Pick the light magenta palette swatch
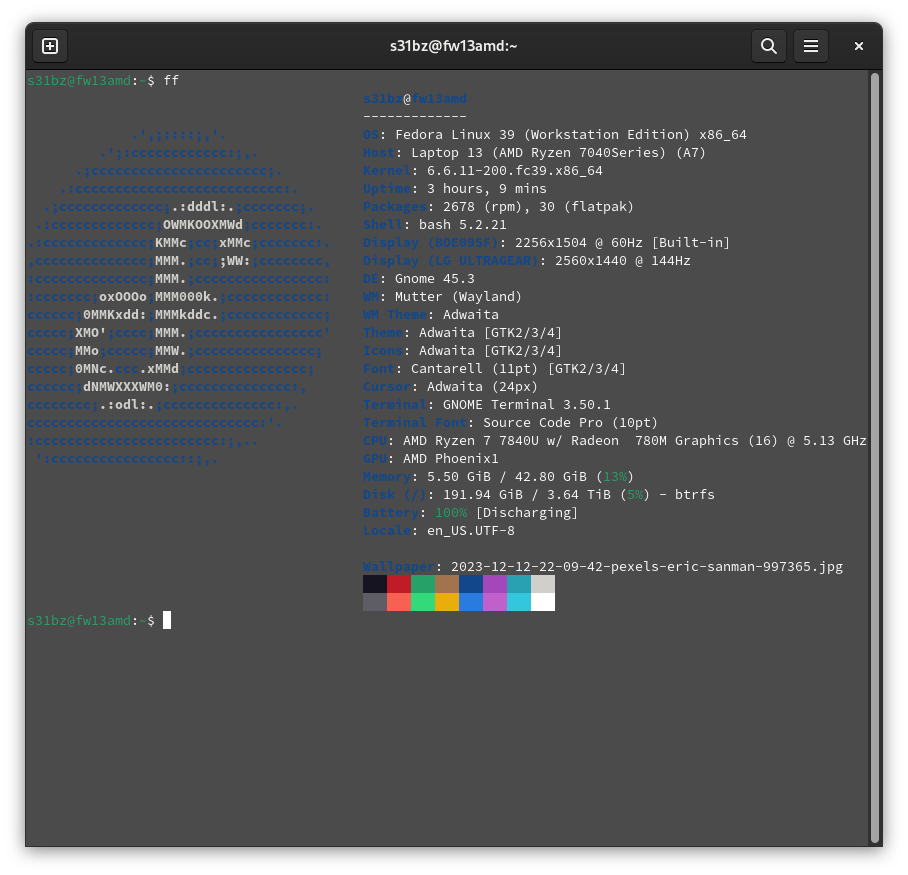Screen dimensions: 908x875 (495, 602)
